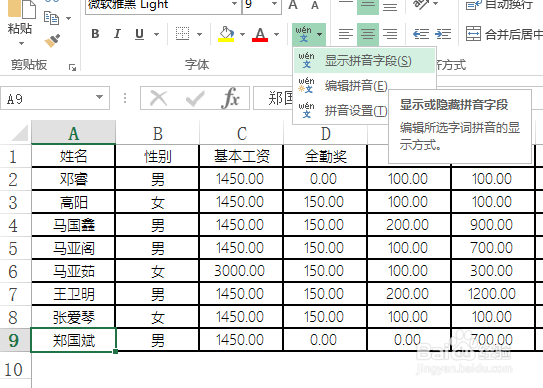The width and height of the screenshot is (543, 388).
Task: Expand the paste options arrow below 粘贴
Action: click(21, 43)
